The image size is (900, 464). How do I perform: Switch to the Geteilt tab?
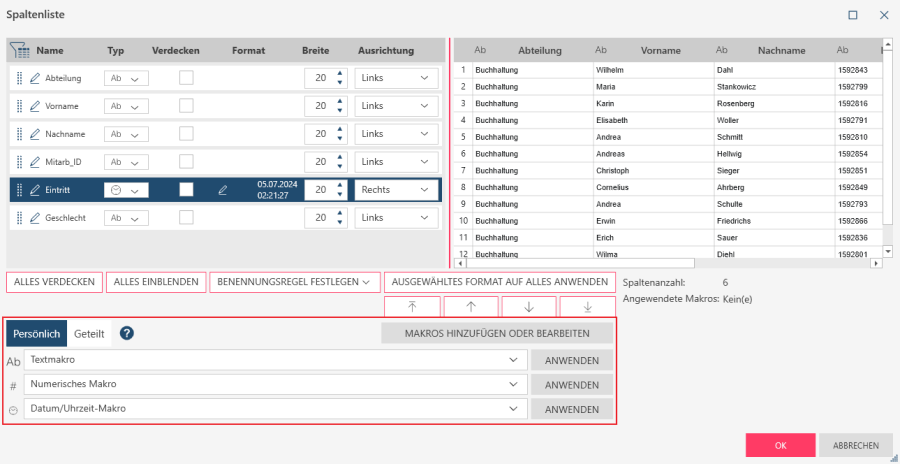[x=89, y=334]
